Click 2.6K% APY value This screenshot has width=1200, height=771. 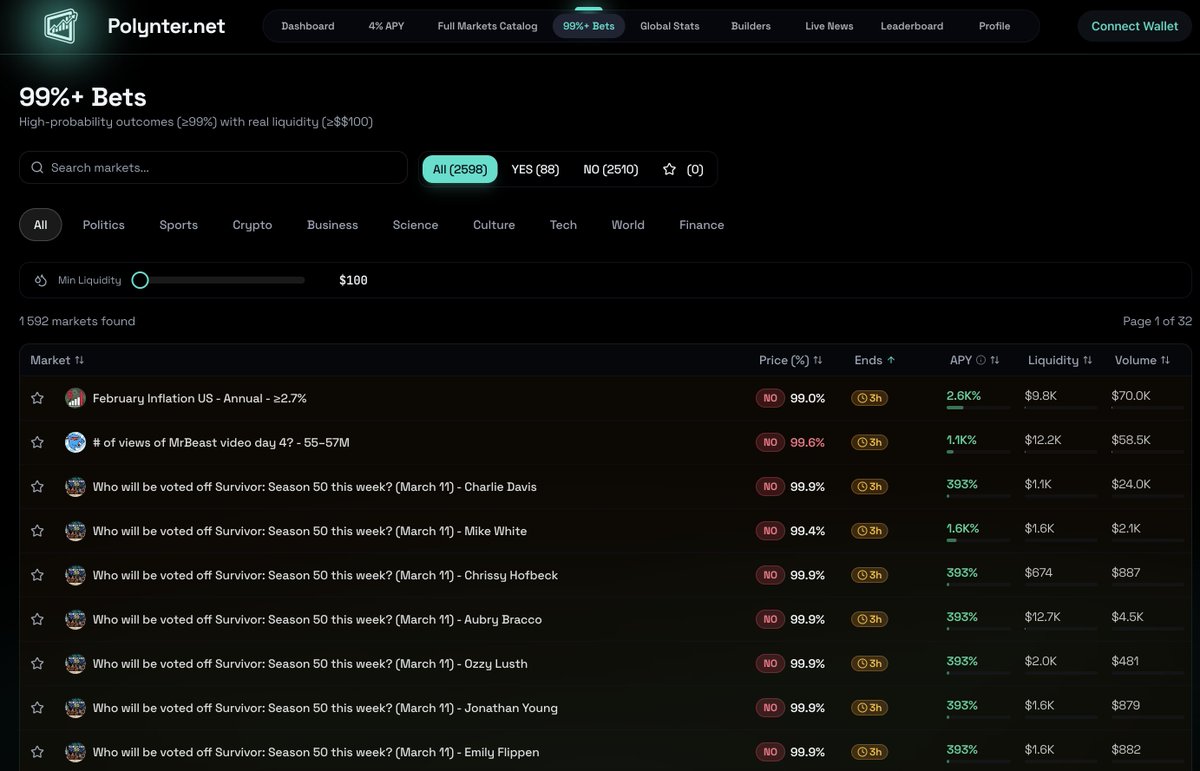tap(964, 396)
